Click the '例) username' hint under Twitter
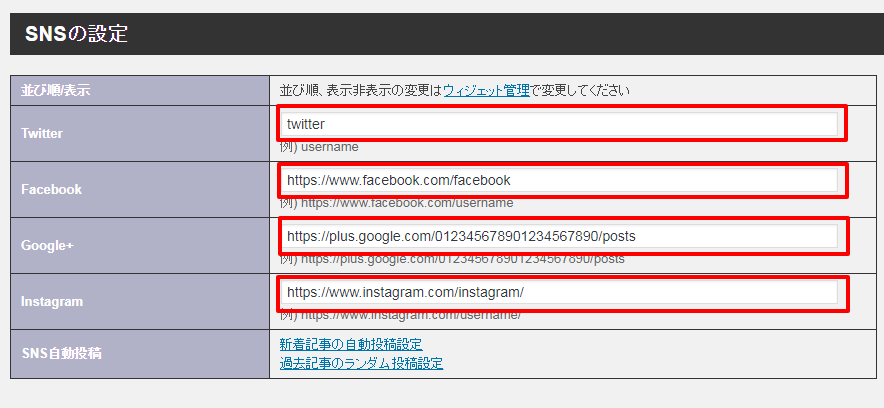Screen dimensions: 884x408 coord(319,147)
